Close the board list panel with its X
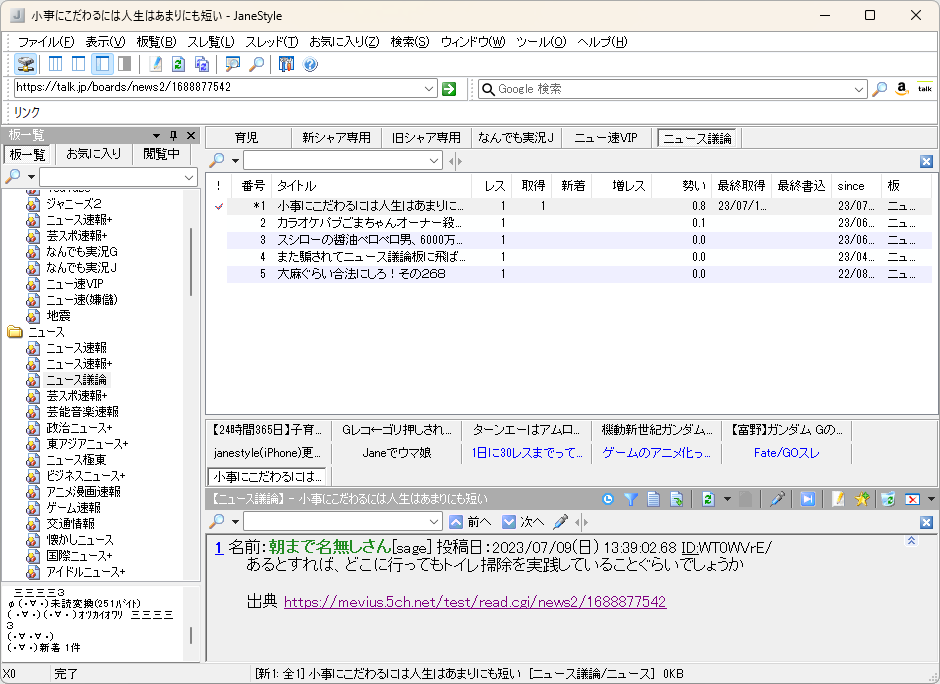940x684 pixels. click(191, 135)
